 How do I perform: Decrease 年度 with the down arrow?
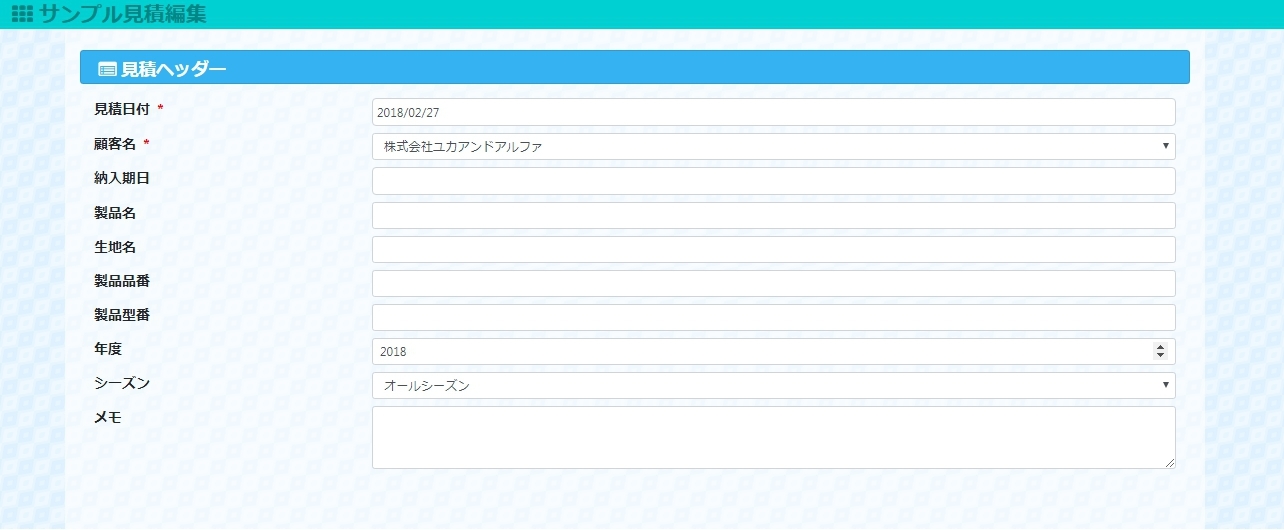1160,356
